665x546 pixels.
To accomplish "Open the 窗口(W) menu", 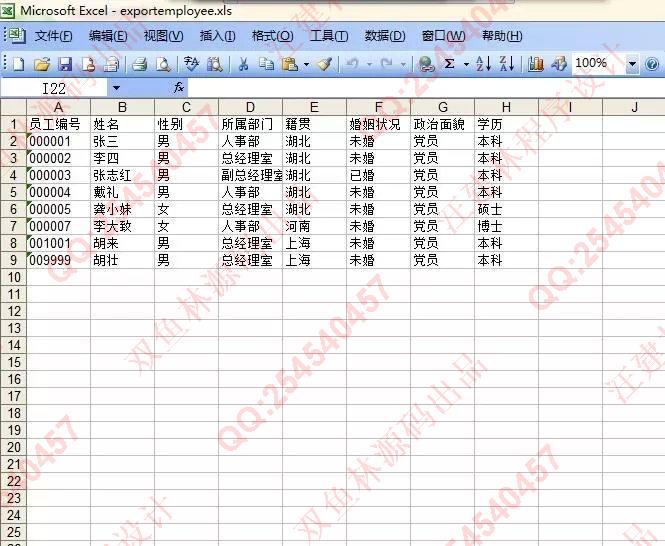I will 443,36.
